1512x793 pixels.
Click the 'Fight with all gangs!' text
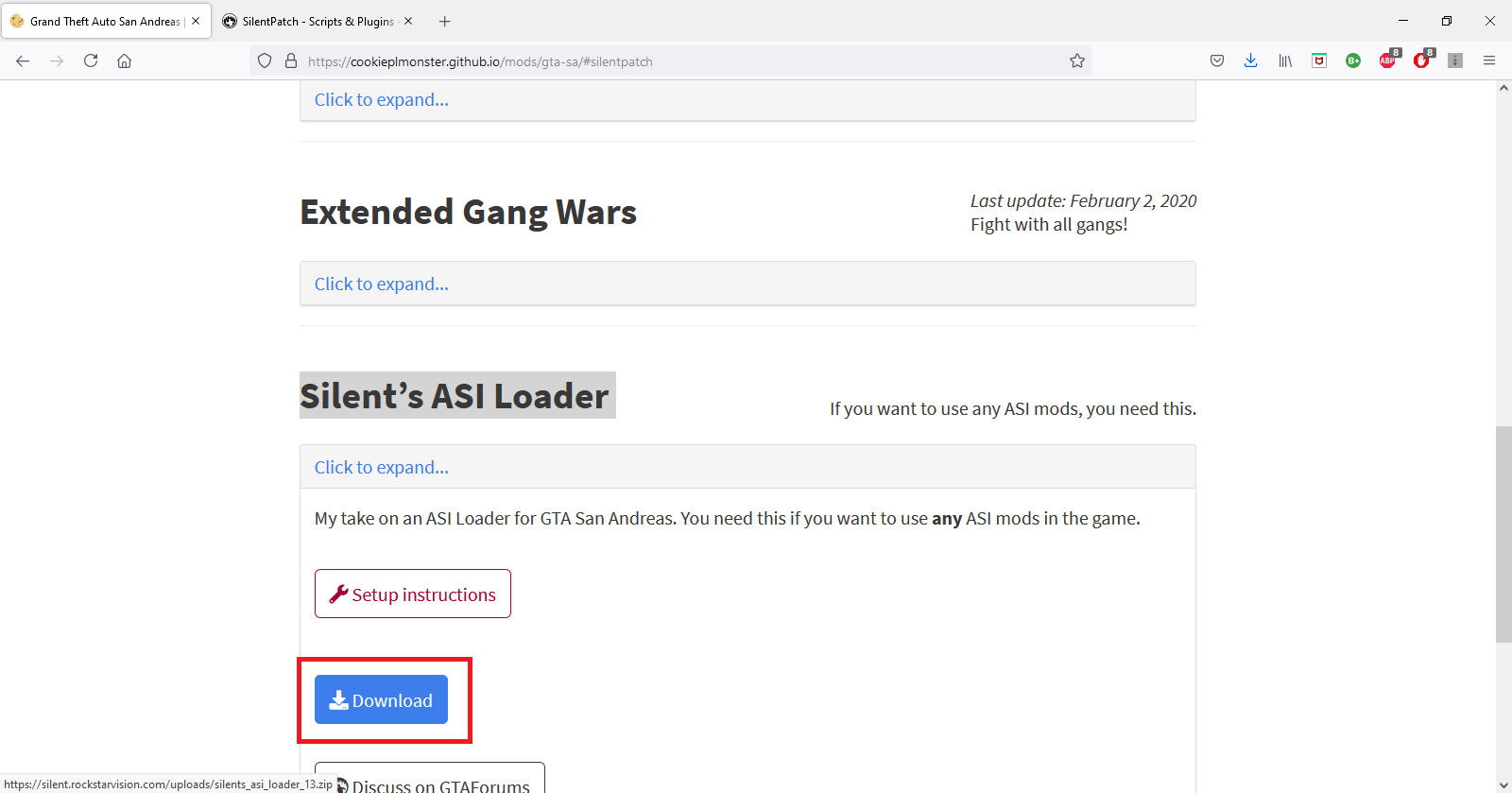[x=1049, y=225]
